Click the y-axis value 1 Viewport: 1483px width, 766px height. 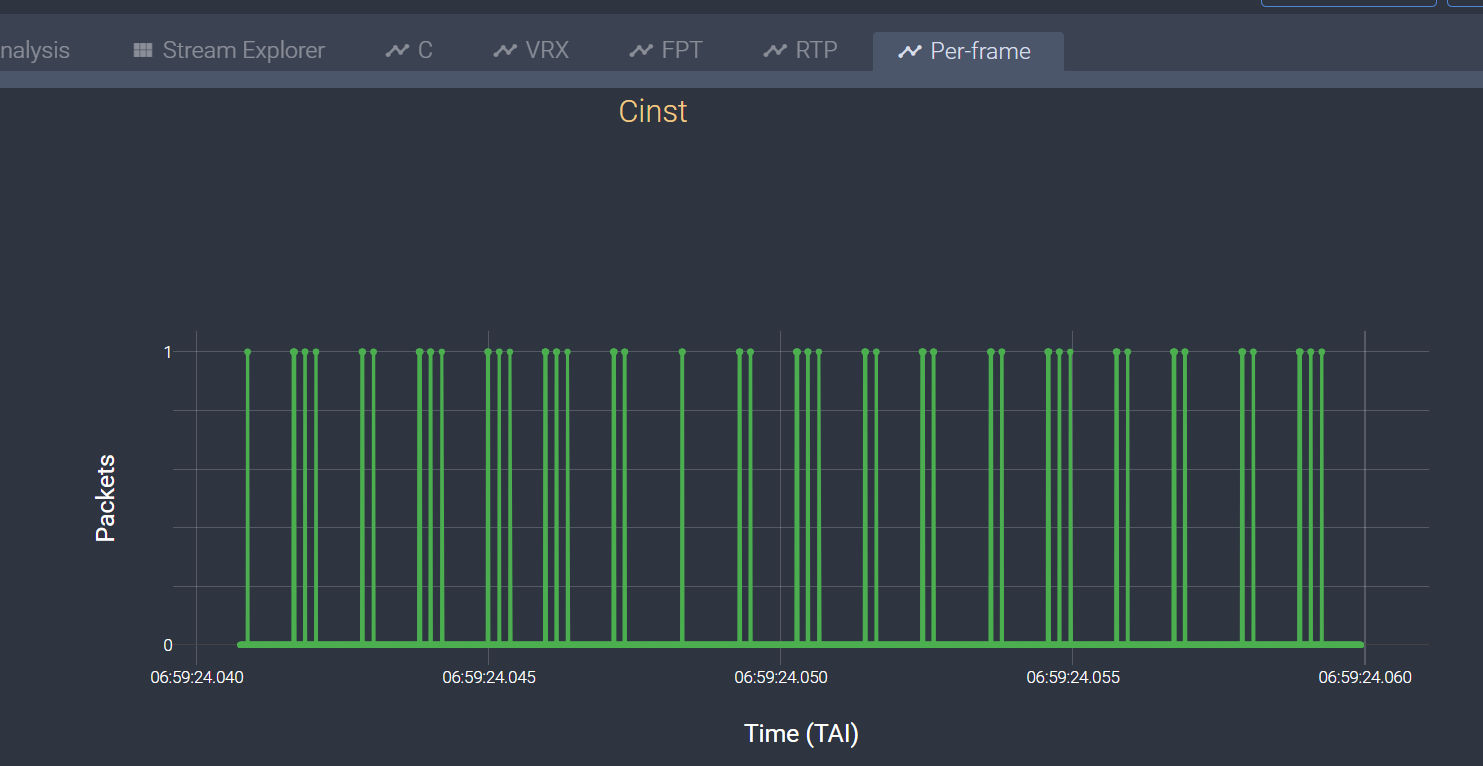pos(168,352)
